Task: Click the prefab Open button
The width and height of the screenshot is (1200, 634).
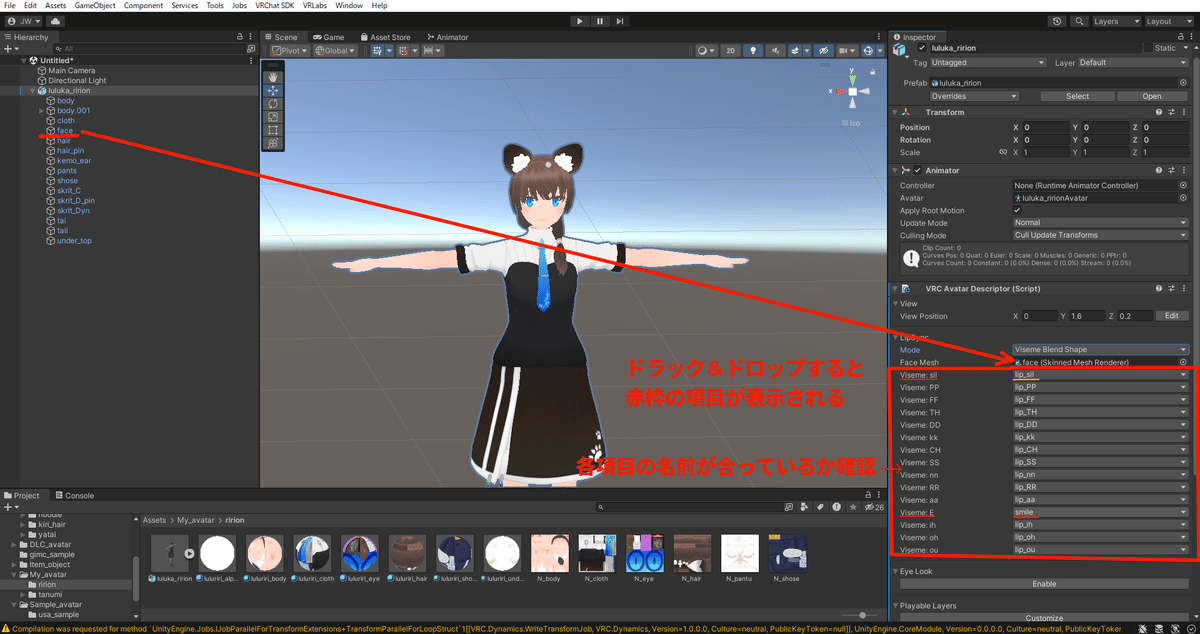Action: pyautogui.click(x=1152, y=96)
